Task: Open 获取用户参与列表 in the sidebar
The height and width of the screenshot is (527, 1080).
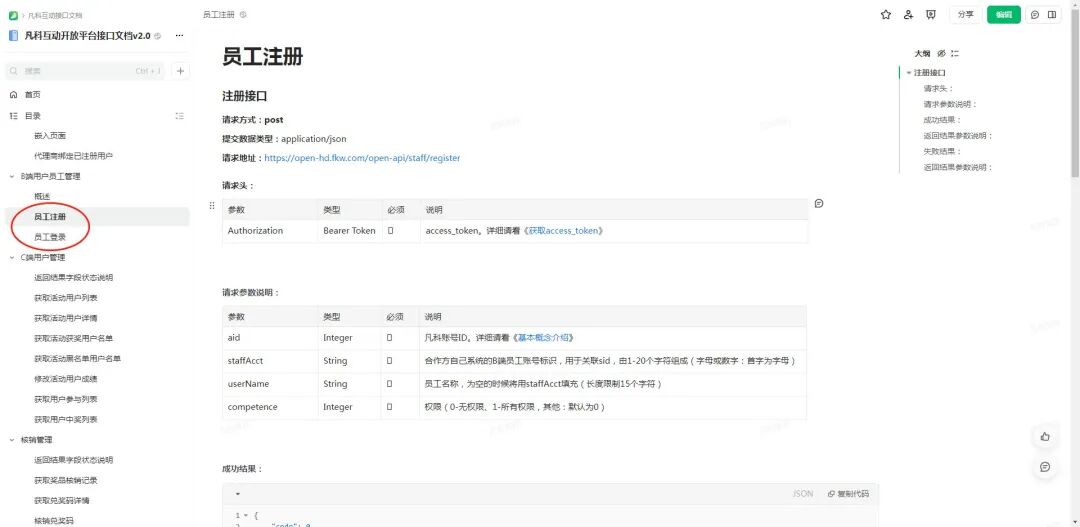Action: tap(65, 399)
